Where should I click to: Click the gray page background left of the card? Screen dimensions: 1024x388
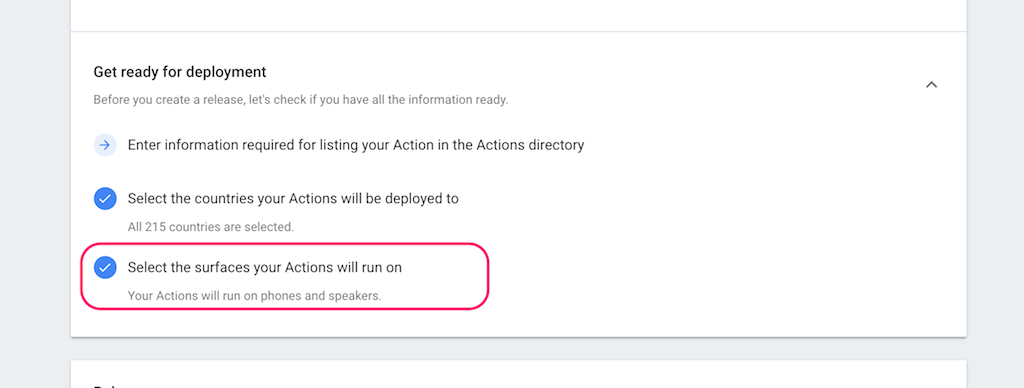pyautogui.click(x=35, y=194)
